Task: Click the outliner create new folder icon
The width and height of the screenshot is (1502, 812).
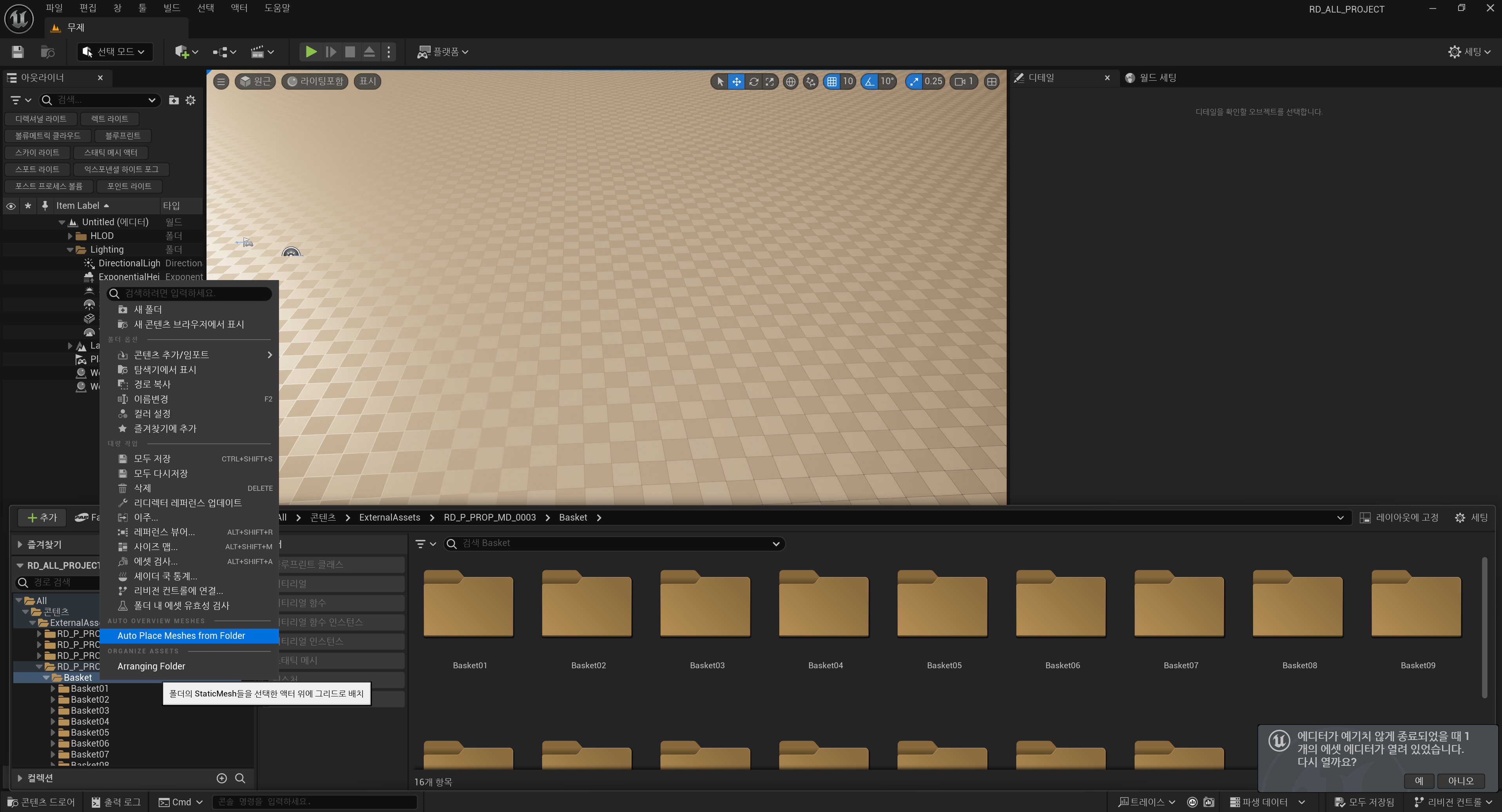Action: point(174,100)
